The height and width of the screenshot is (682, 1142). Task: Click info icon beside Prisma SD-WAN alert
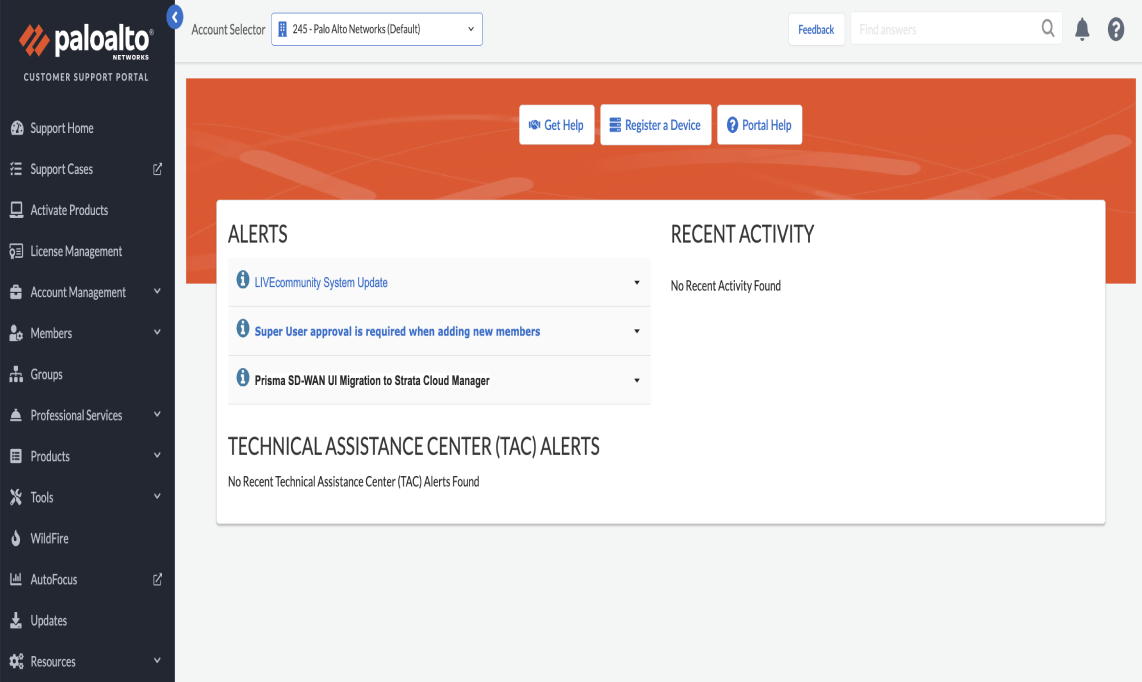[x=243, y=377]
